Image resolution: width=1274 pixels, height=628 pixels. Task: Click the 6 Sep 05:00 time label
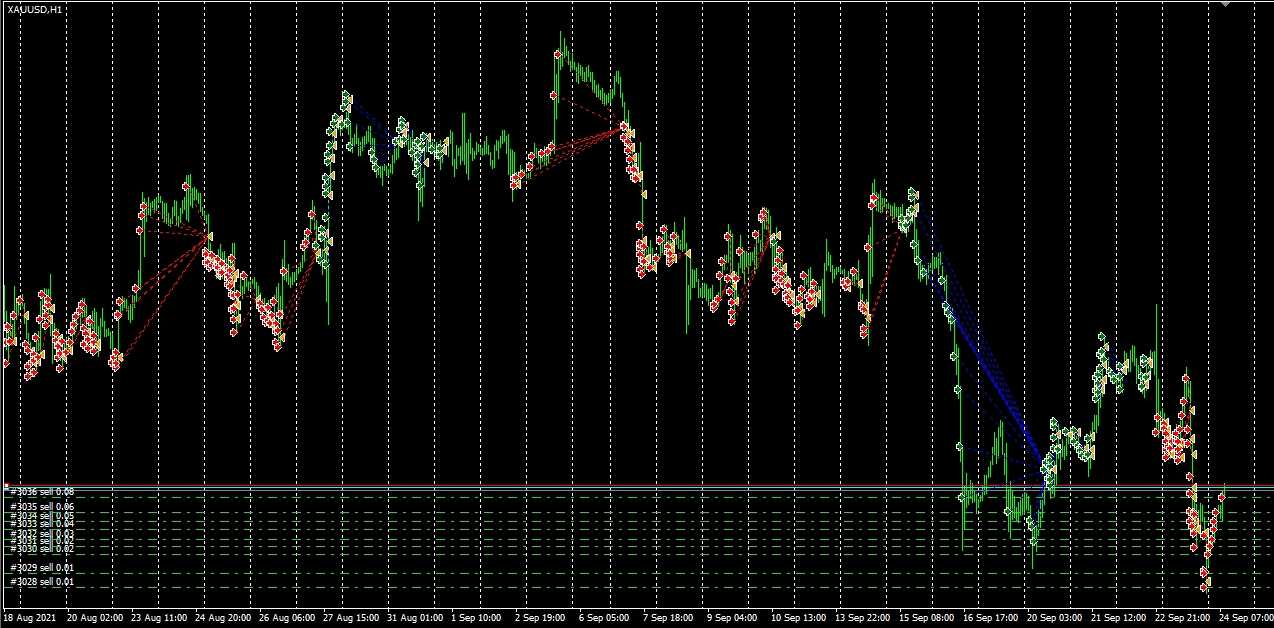[x=605, y=618]
